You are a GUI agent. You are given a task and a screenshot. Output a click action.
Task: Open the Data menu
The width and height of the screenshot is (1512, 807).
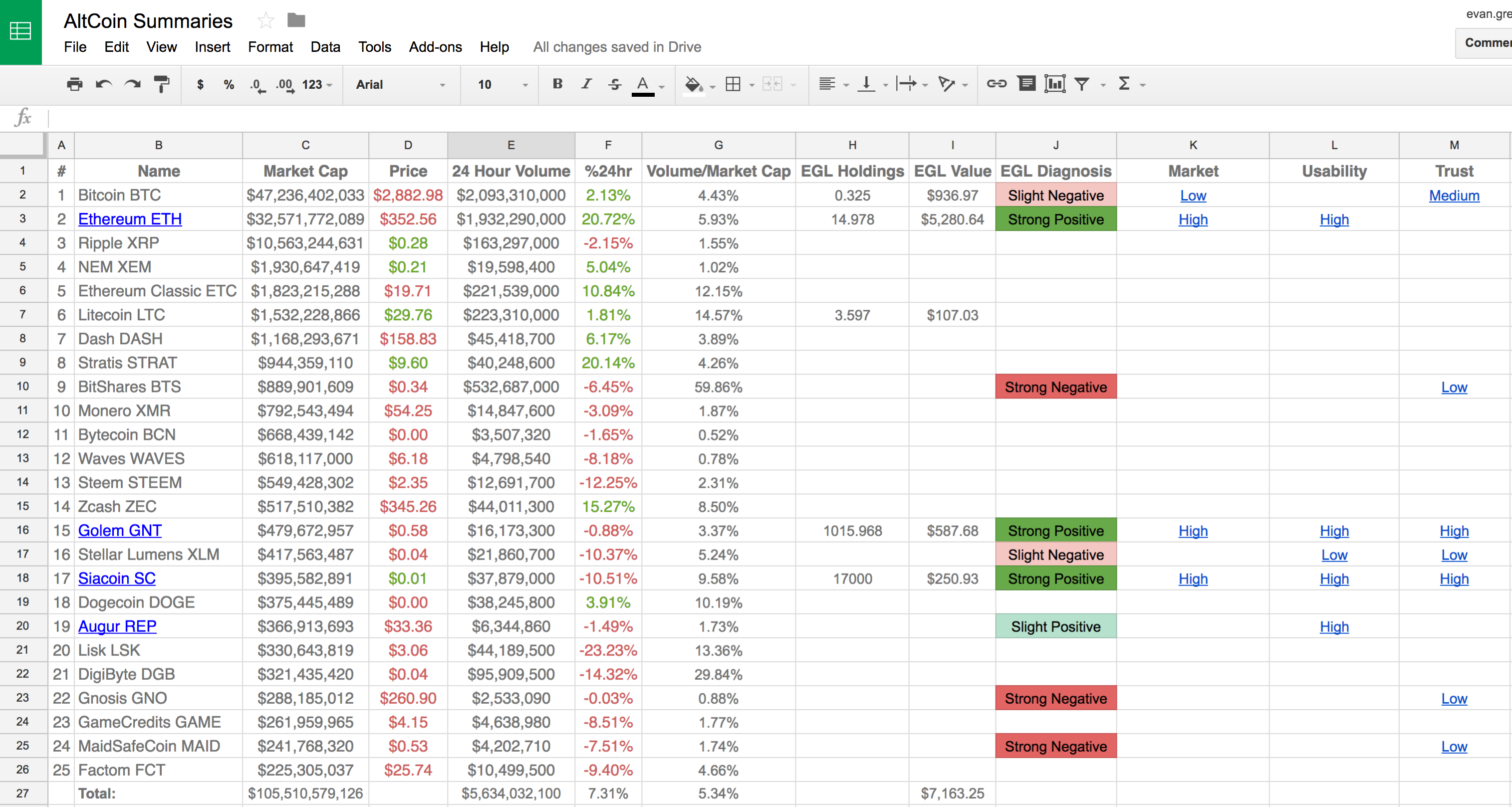[x=325, y=47]
